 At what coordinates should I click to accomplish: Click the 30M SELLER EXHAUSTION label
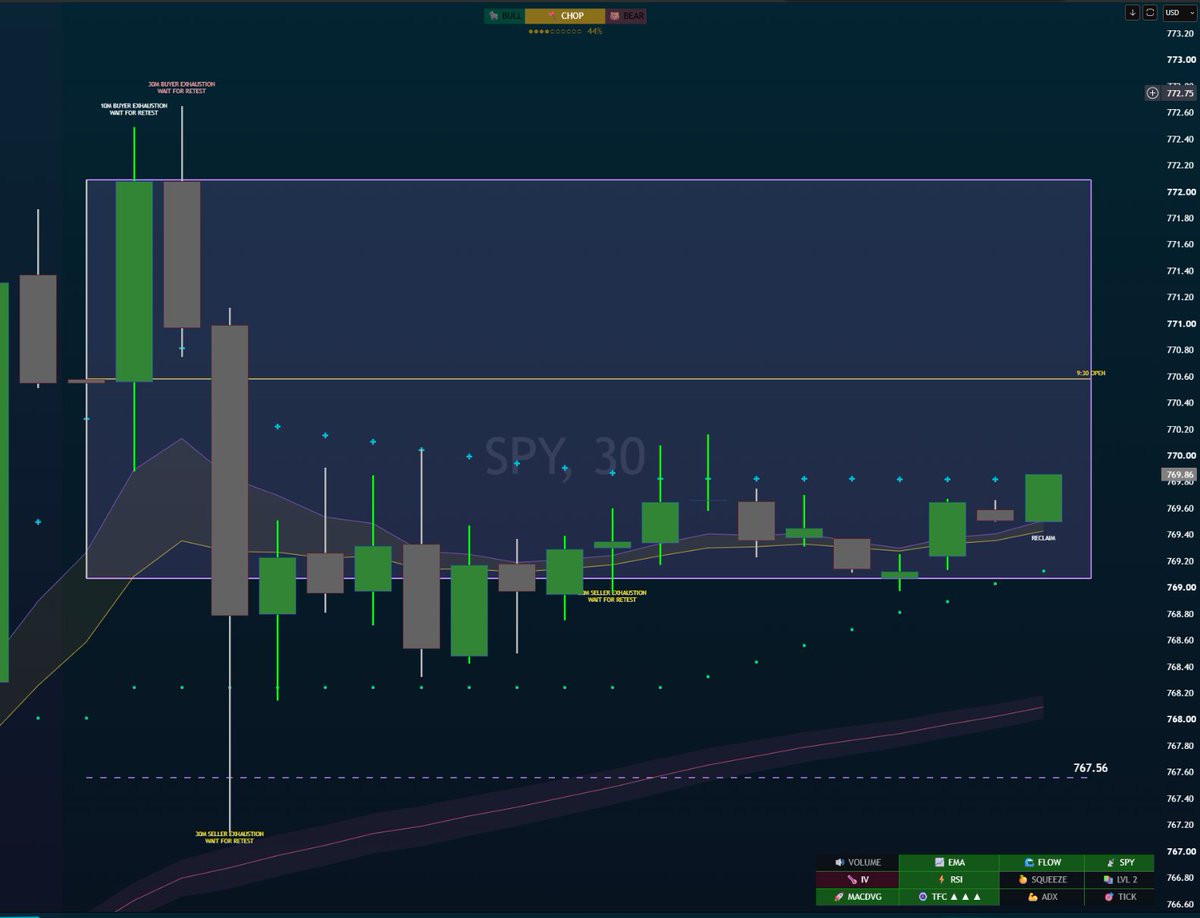229,837
